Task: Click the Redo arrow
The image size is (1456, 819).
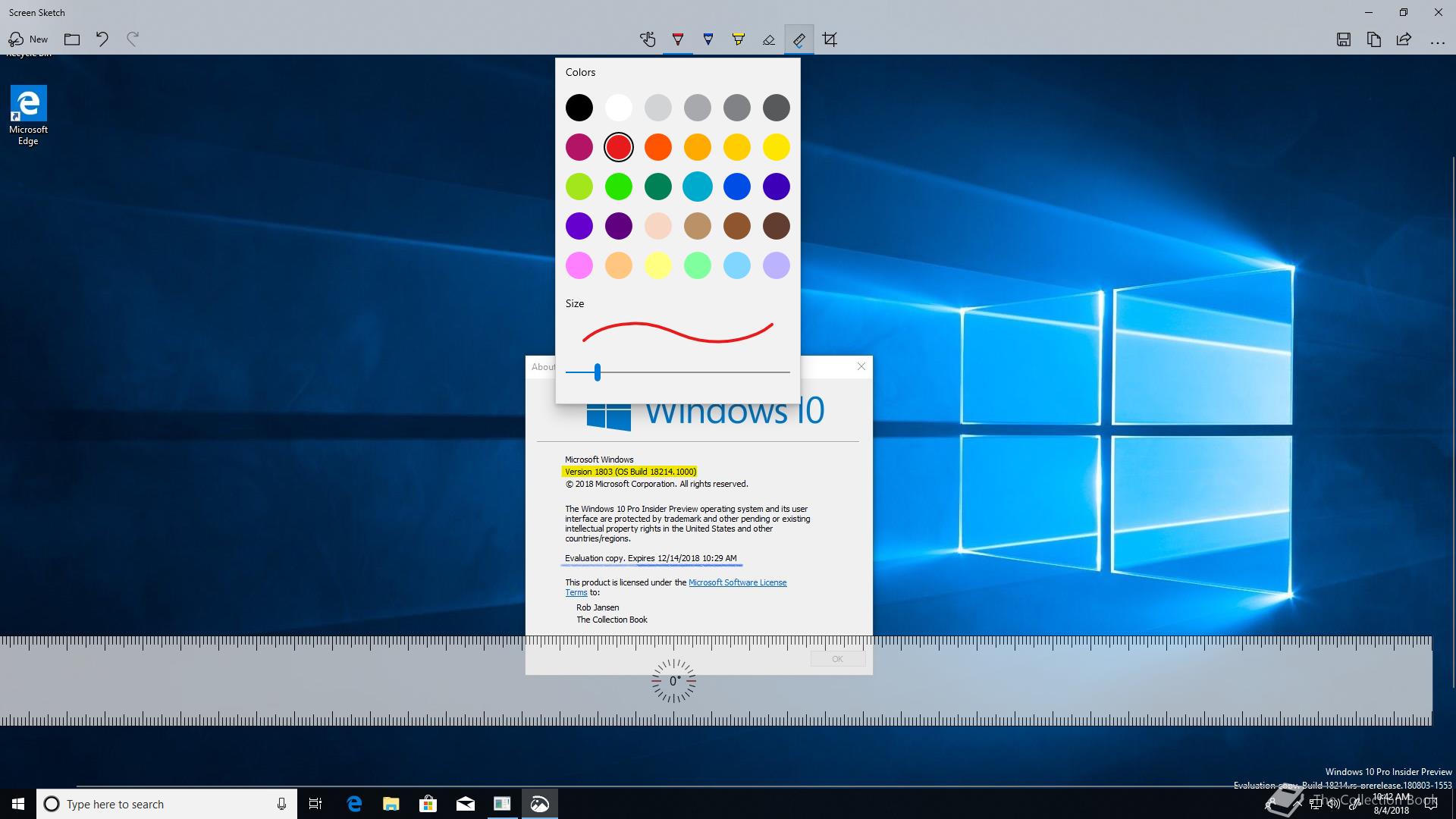Action: pyautogui.click(x=133, y=39)
